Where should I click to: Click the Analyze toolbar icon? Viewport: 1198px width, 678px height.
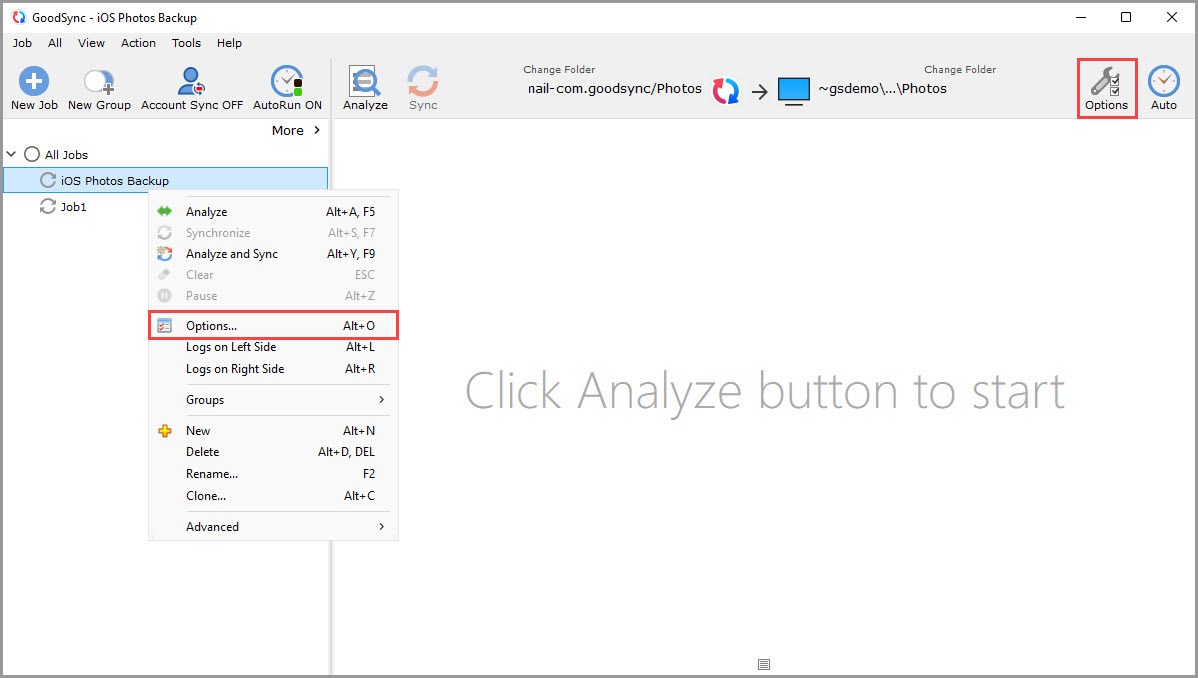pos(364,87)
